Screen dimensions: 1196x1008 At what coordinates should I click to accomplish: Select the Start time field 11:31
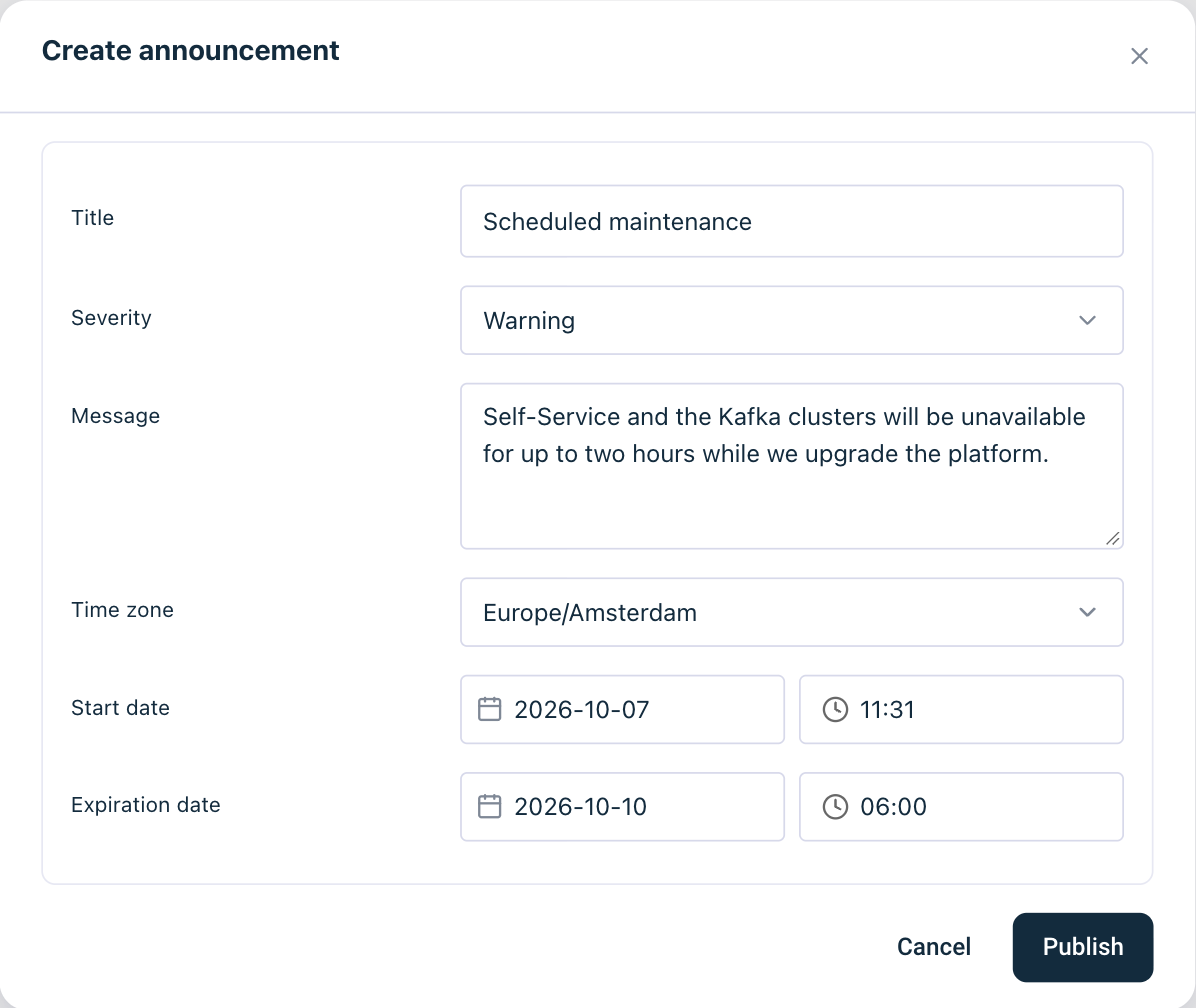961,709
